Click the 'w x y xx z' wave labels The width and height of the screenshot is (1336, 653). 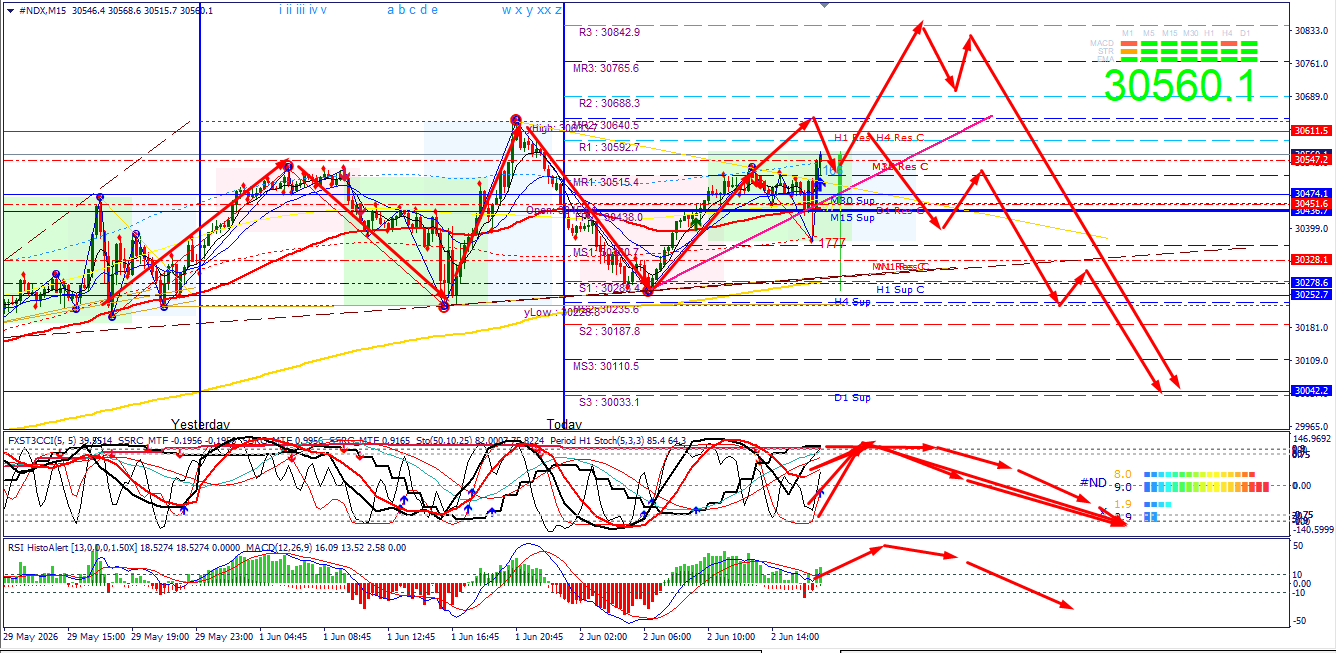click(532, 9)
